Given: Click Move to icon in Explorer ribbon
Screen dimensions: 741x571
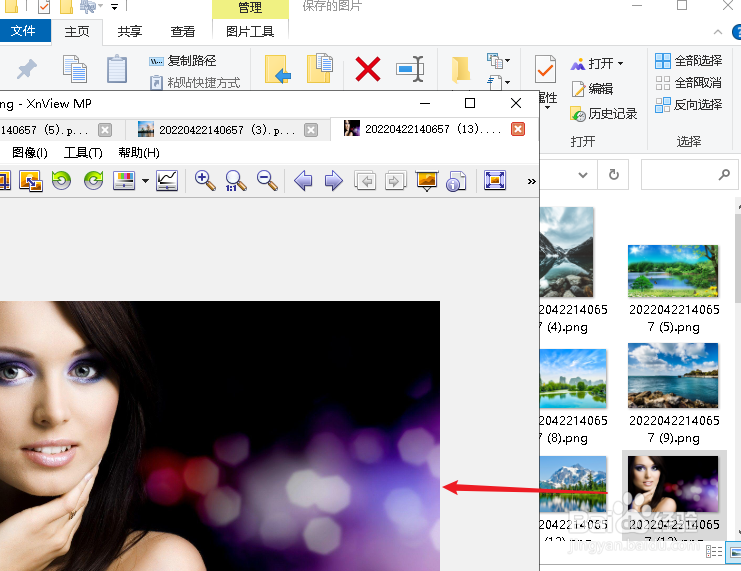Looking at the screenshot, I should pos(277,69).
